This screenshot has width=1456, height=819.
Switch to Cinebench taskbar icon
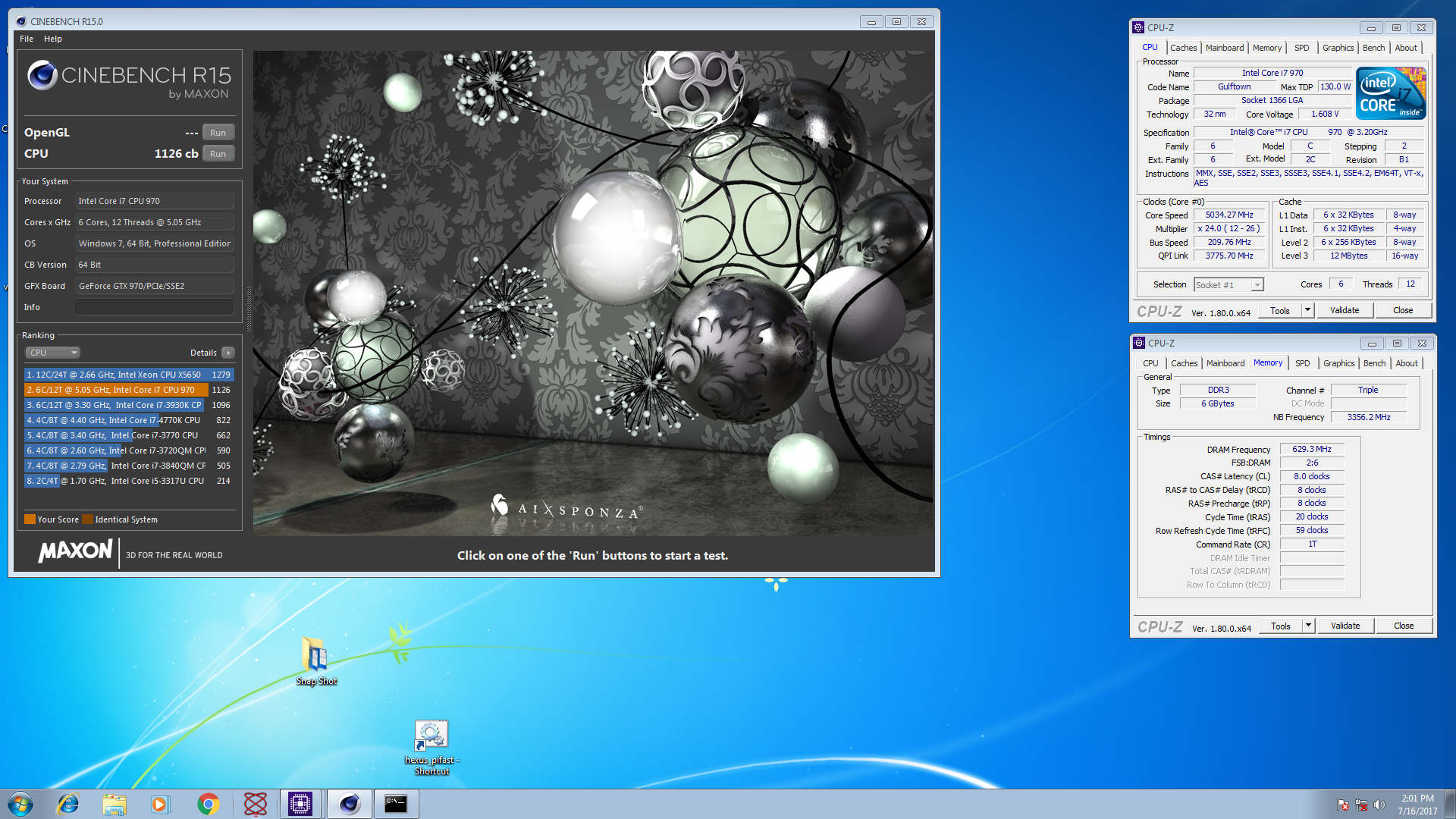[x=349, y=804]
